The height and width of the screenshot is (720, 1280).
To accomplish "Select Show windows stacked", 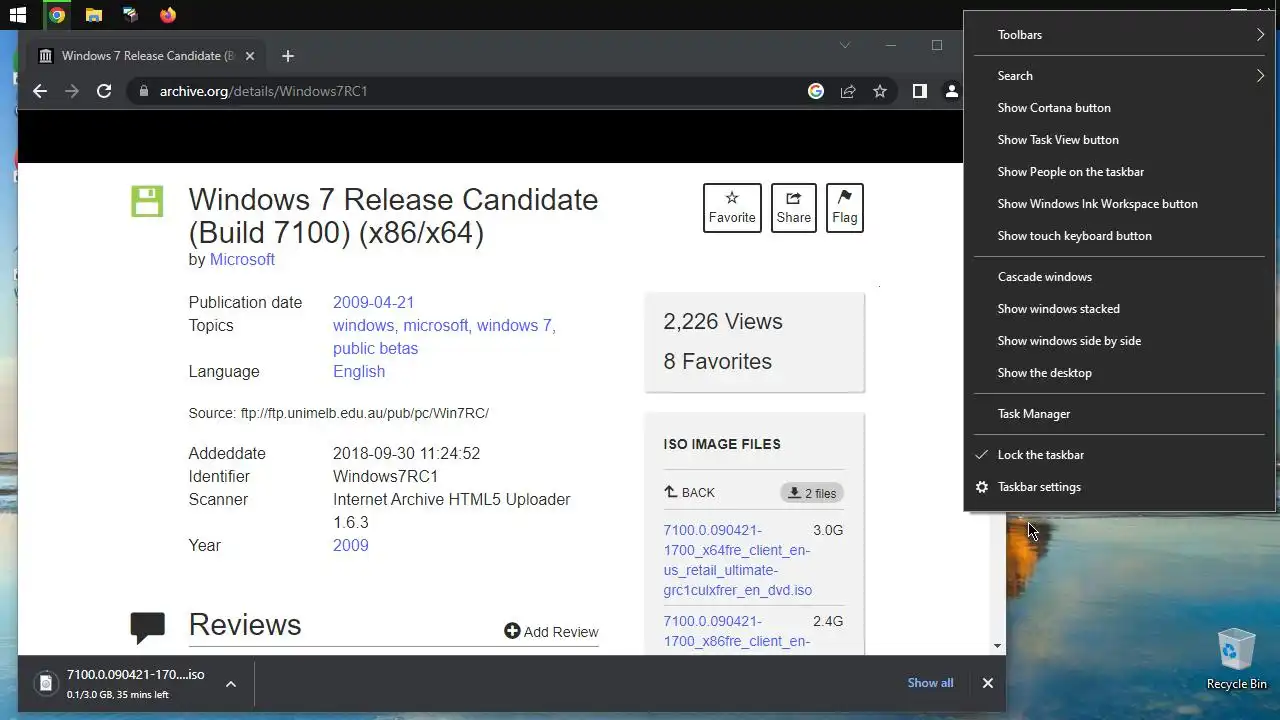I will 1119,309.
